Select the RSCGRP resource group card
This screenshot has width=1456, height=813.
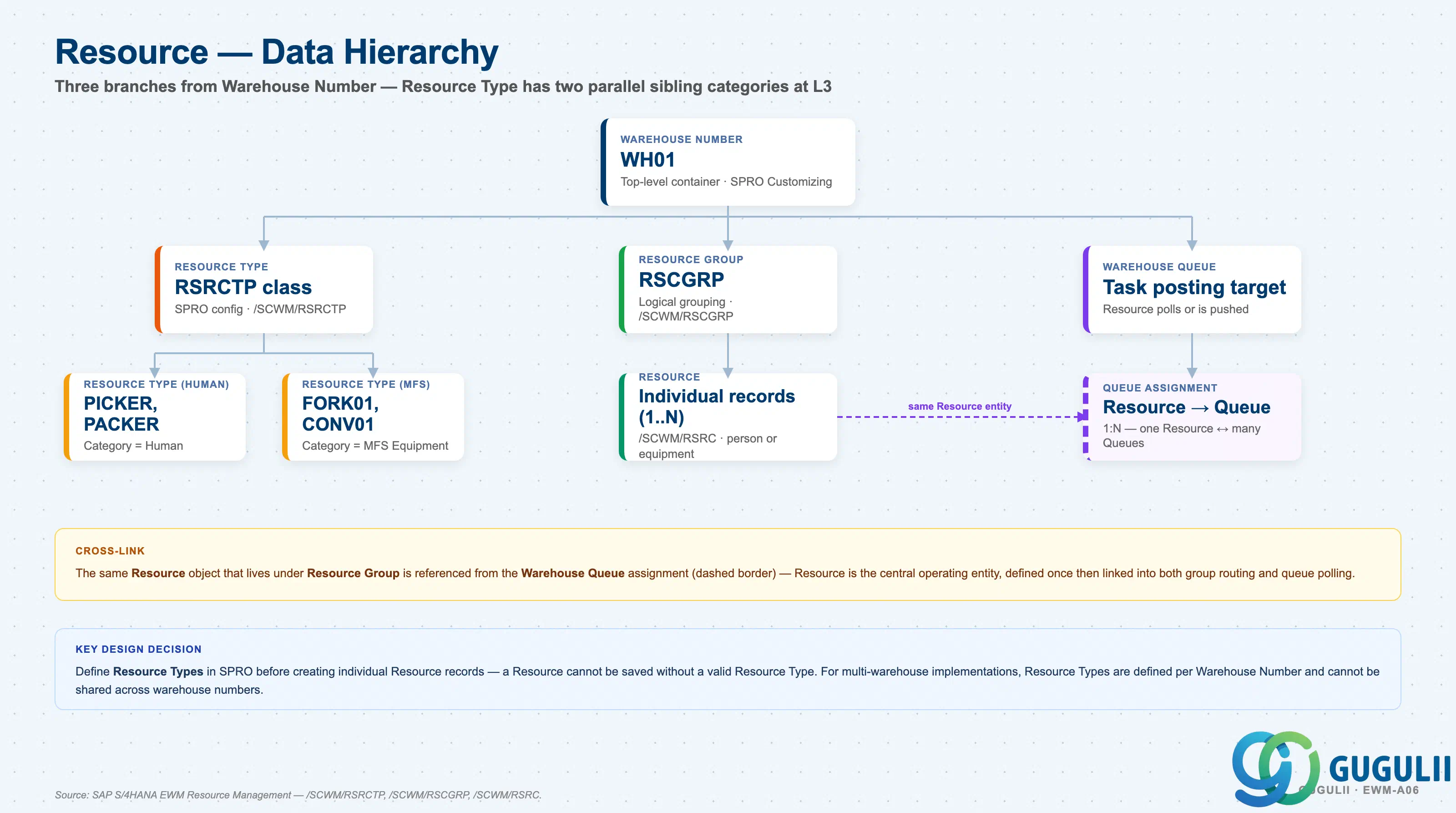coord(728,289)
